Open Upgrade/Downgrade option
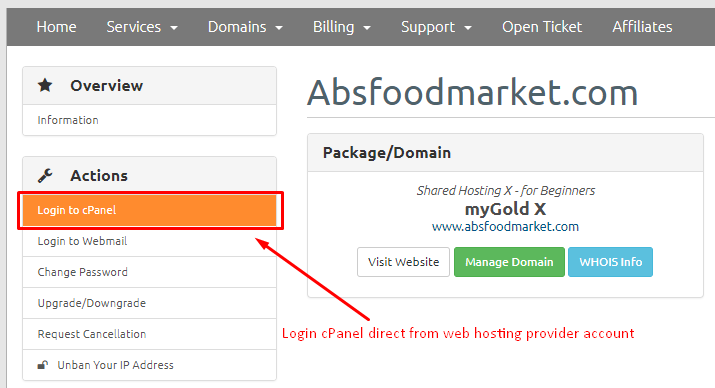This screenshot has height=388, width=715. click(150, 303)
